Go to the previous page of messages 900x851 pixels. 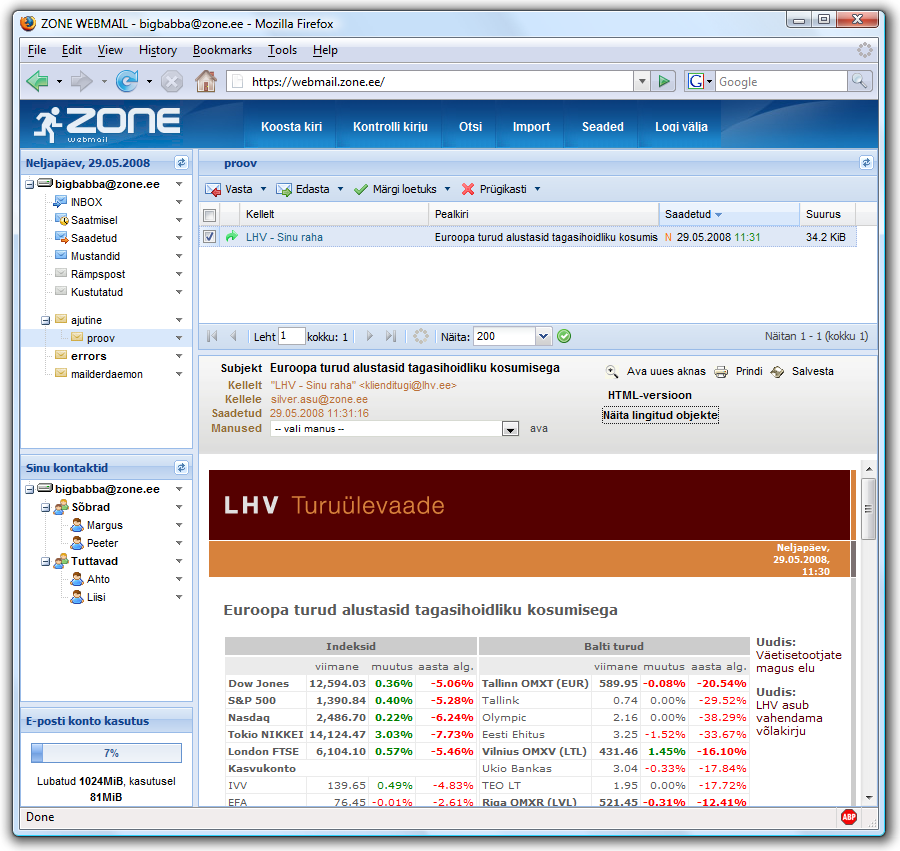pyautogui.click(x=233, y=336)
